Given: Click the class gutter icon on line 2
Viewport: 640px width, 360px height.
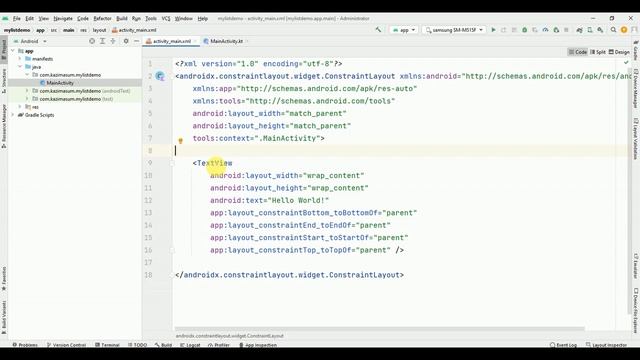Looking at the screenshot, I should [160, 76].
